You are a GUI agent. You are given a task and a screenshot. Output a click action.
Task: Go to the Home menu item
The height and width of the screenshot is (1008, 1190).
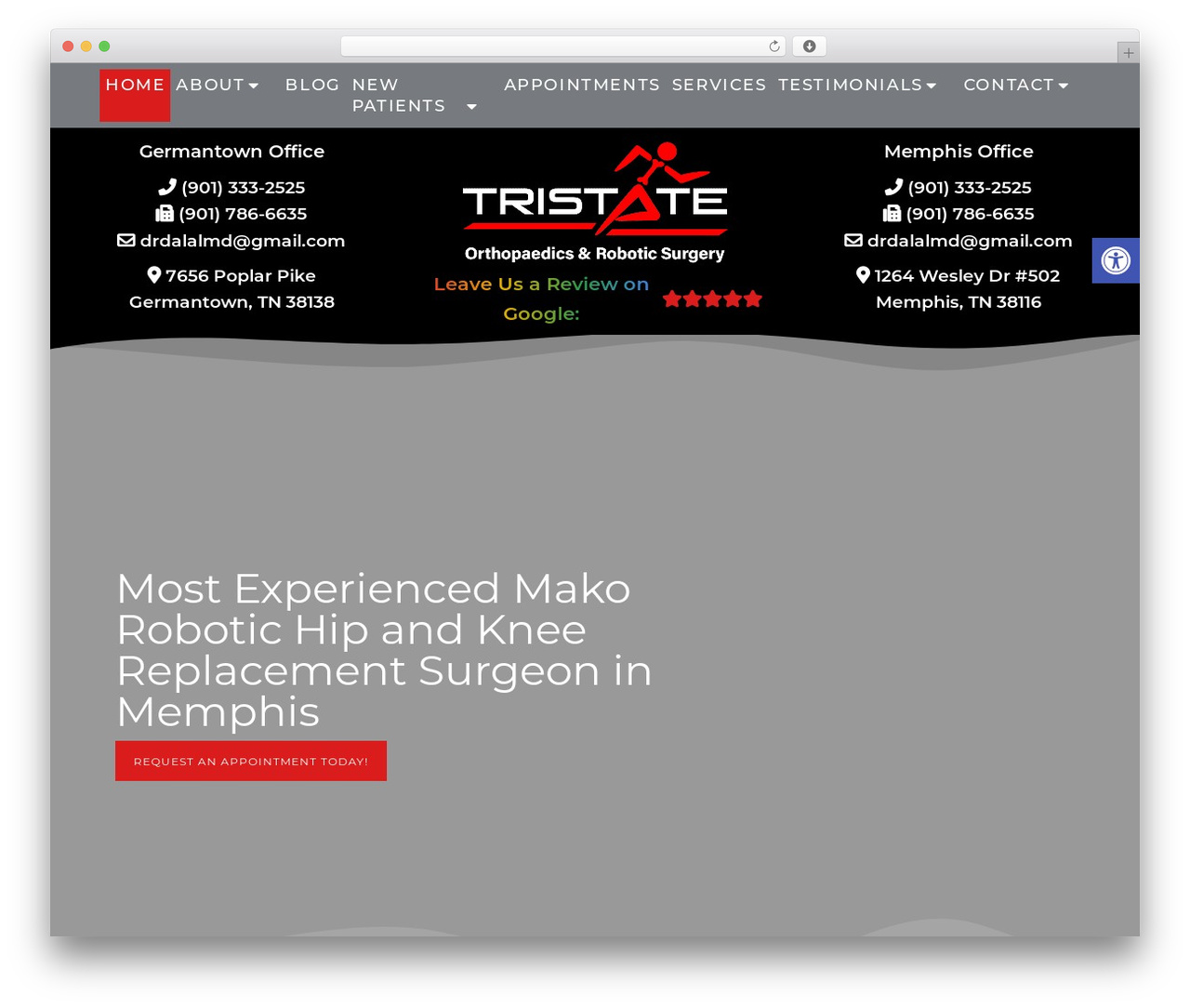coord(135,95)
